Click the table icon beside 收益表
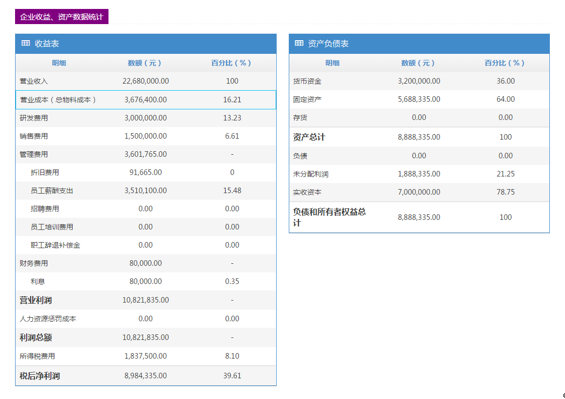This screenshot has height=399, width=565. pyautogui.click(x=26, y=43)
